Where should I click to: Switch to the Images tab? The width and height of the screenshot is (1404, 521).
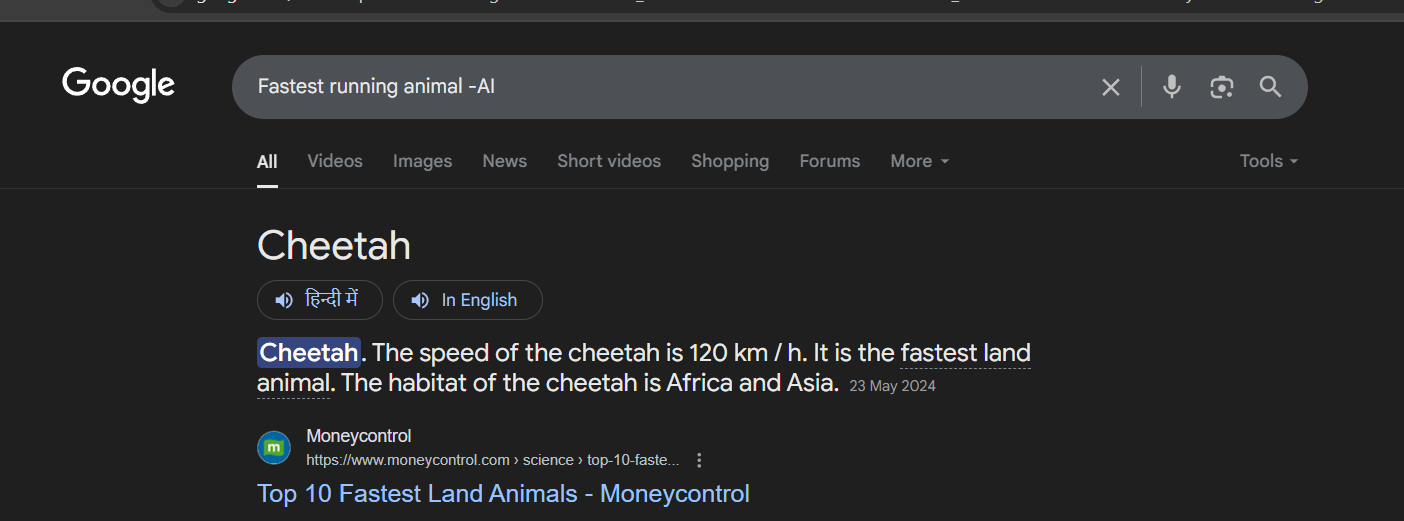pyautogui.click(x=422, y=161)
